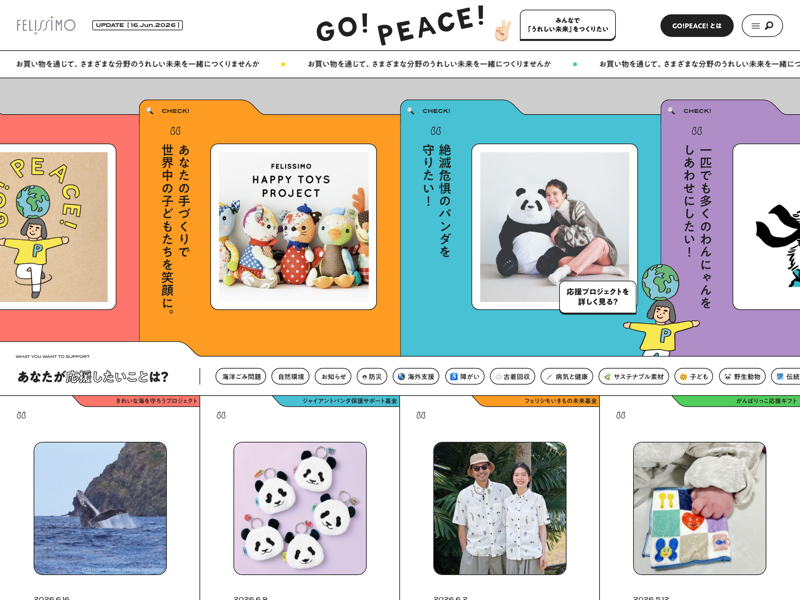Click 一匹でも多くのわんにゃんをしあわせにしたい text
The width and height of the screenshot is (800, 600).
tap(697, 228)
